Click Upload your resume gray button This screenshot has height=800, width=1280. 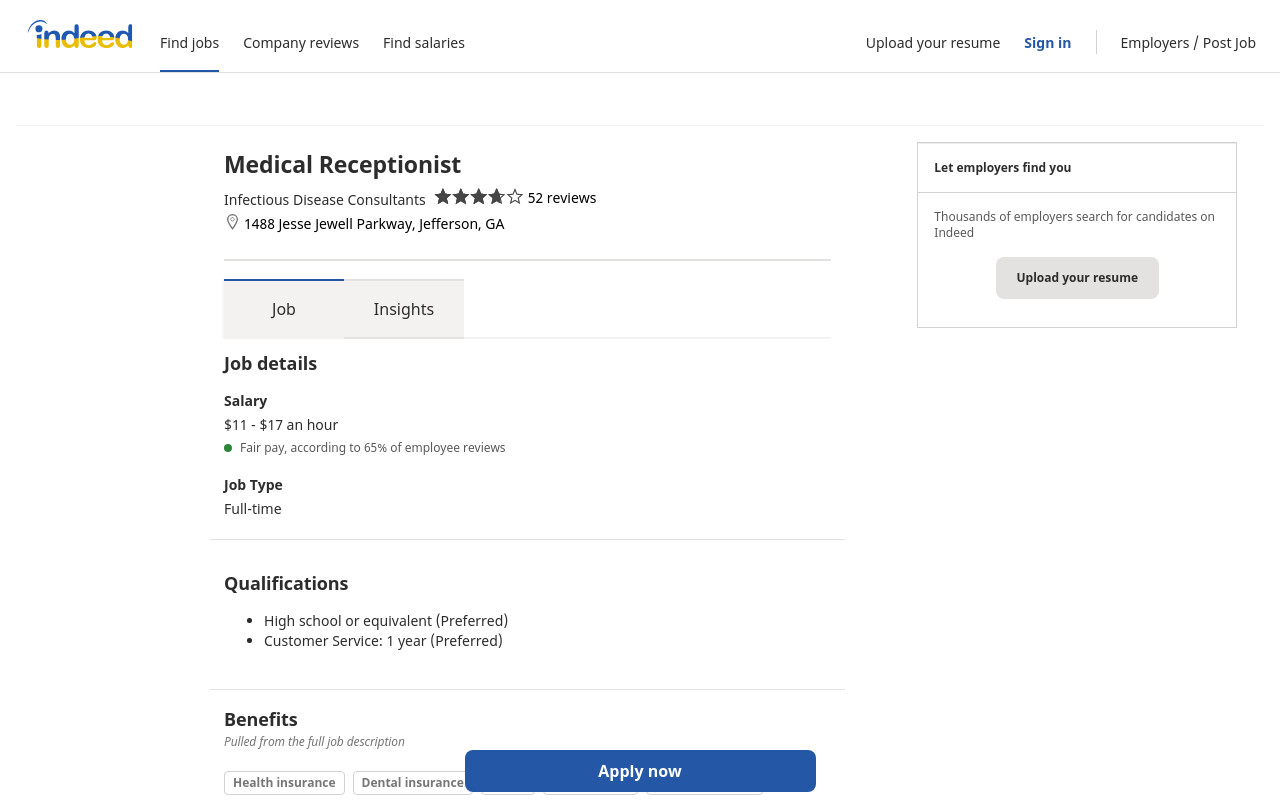[1077, 278]
